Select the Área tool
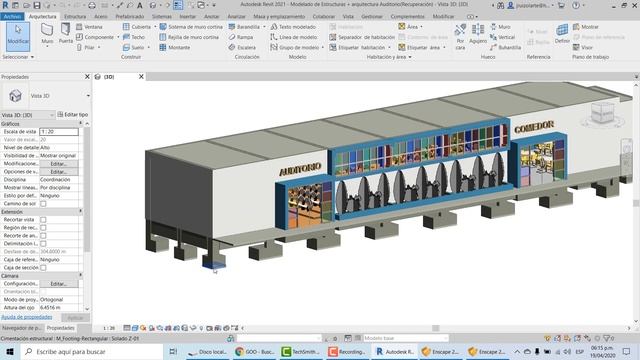Viewport: 640px width, 360px height. [408, 27]
